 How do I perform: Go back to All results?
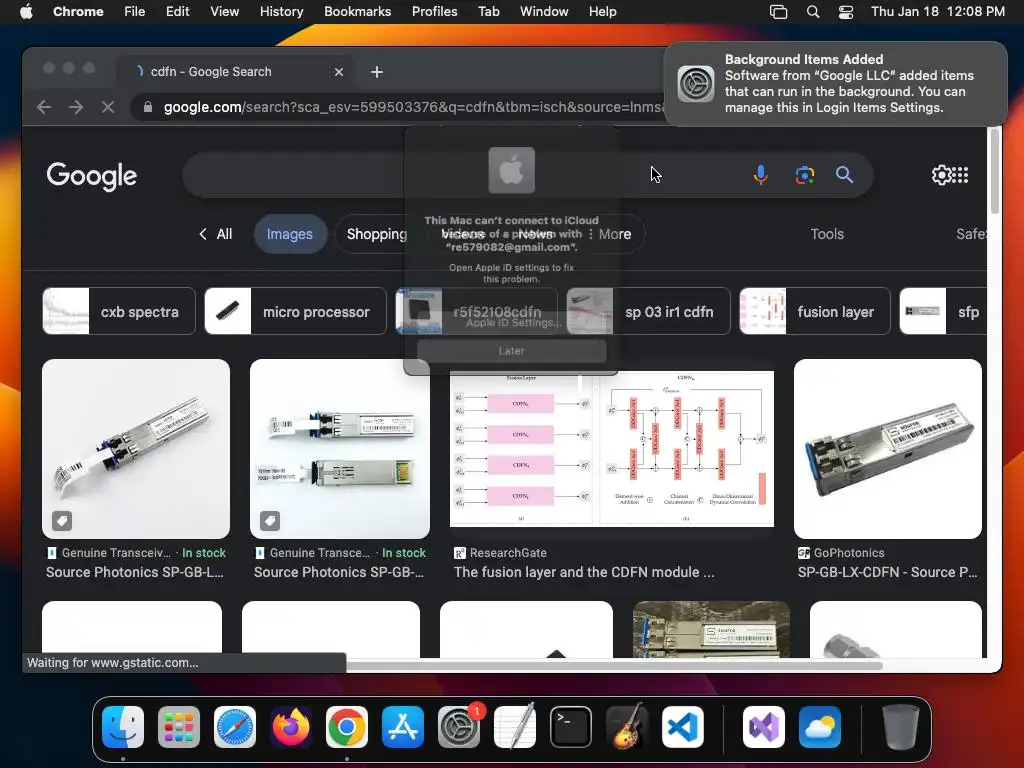click(x=216, y=234)
